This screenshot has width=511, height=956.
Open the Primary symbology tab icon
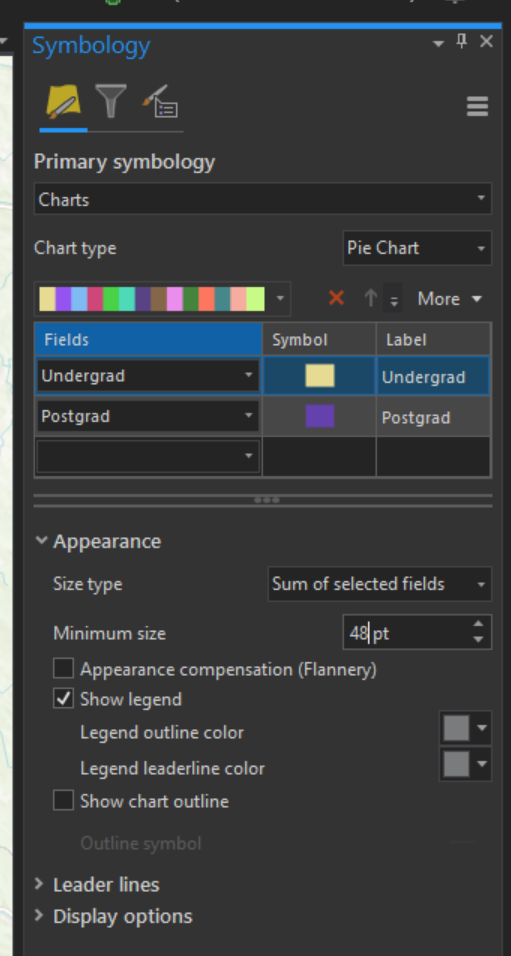[x=63, y=102]
